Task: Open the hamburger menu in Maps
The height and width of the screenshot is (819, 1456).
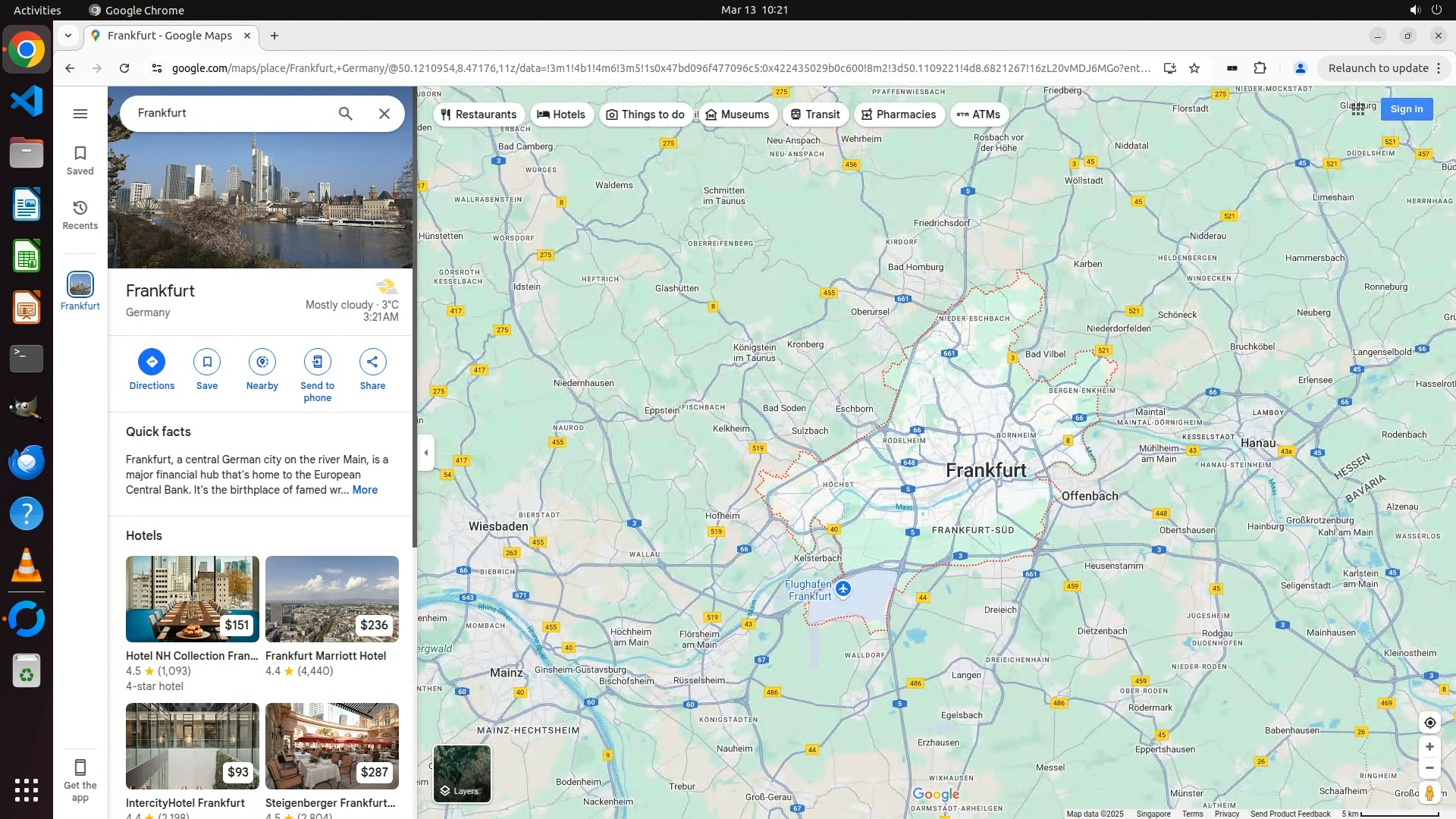Action: point(80,114)
